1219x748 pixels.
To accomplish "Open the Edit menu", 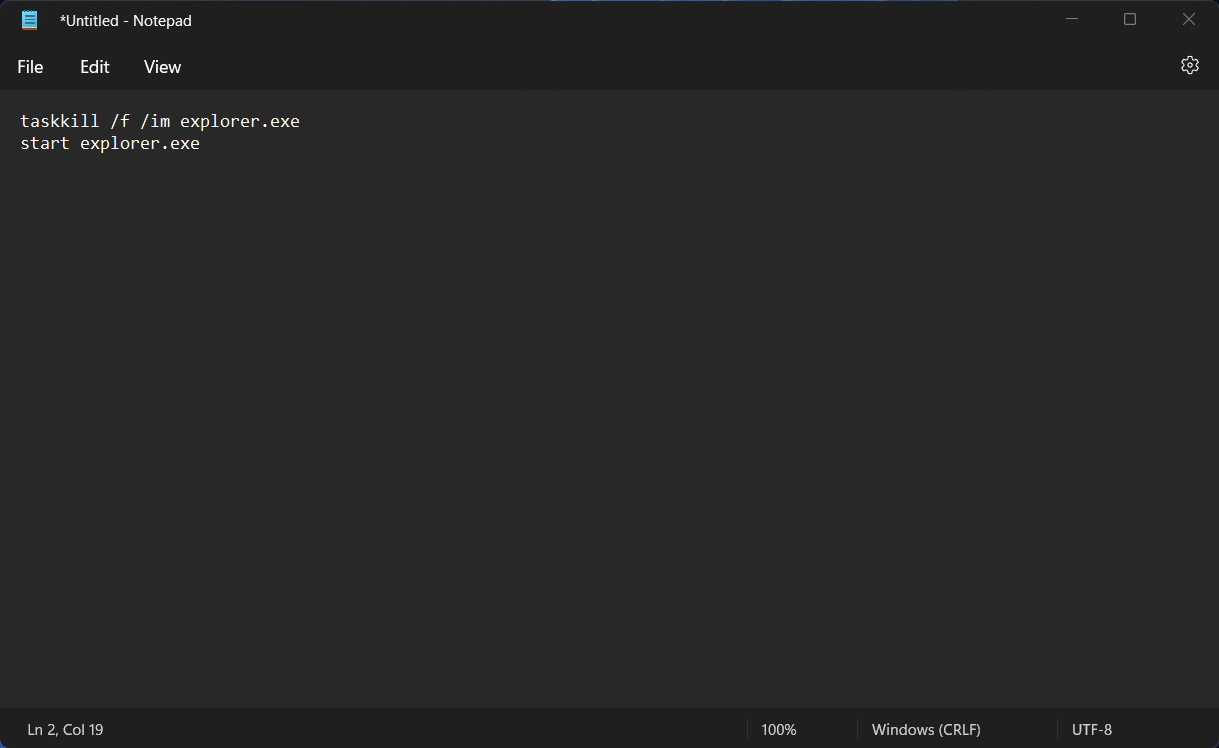I will 95,67.
